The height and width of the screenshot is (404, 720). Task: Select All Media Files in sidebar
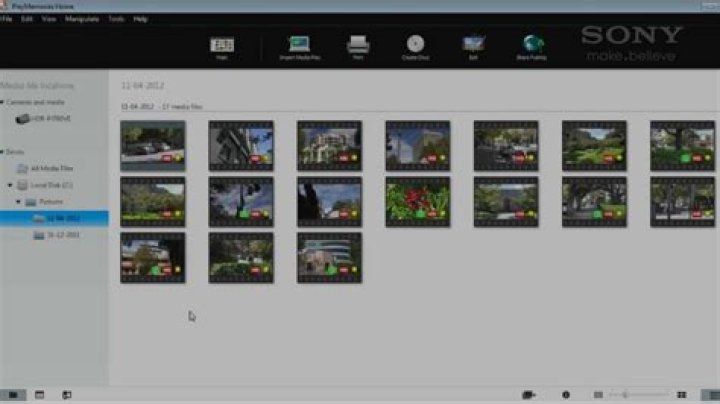click(x=45, y=168)
